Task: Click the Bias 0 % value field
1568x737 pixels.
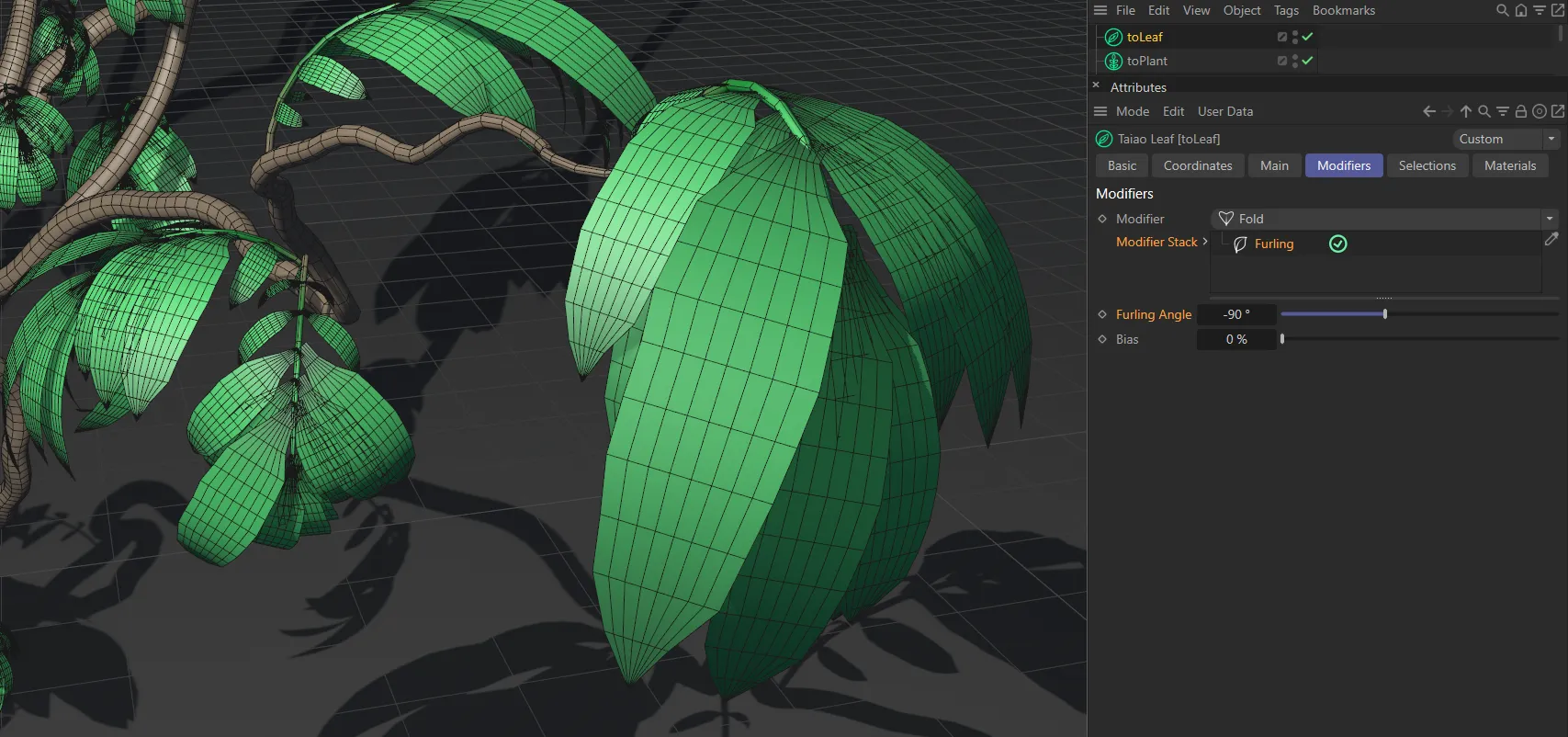Action: coord(1236,339)
